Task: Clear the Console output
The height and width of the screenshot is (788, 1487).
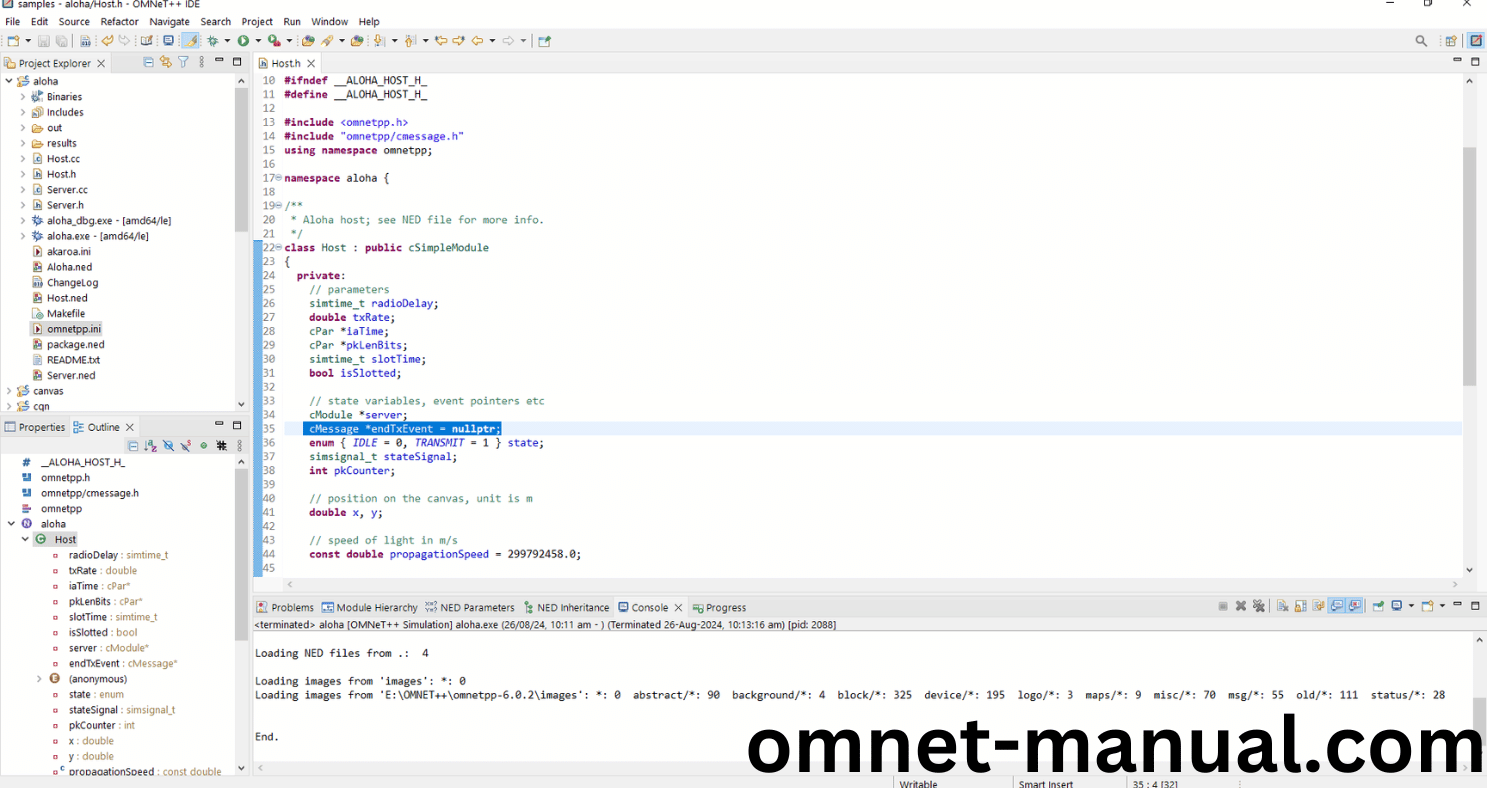Action: point(1283,607)
